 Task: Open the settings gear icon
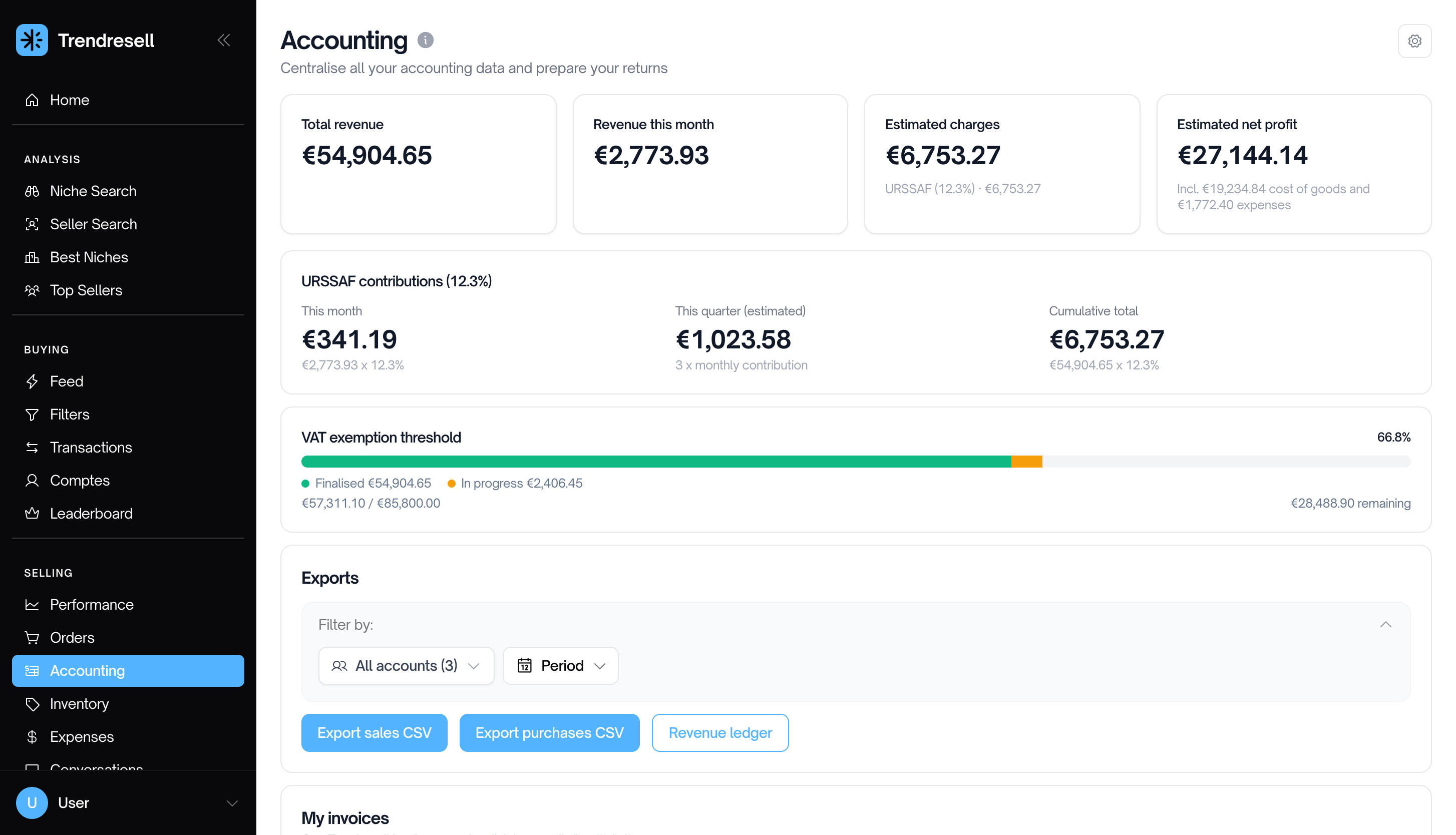click(x=1414, y=41)
